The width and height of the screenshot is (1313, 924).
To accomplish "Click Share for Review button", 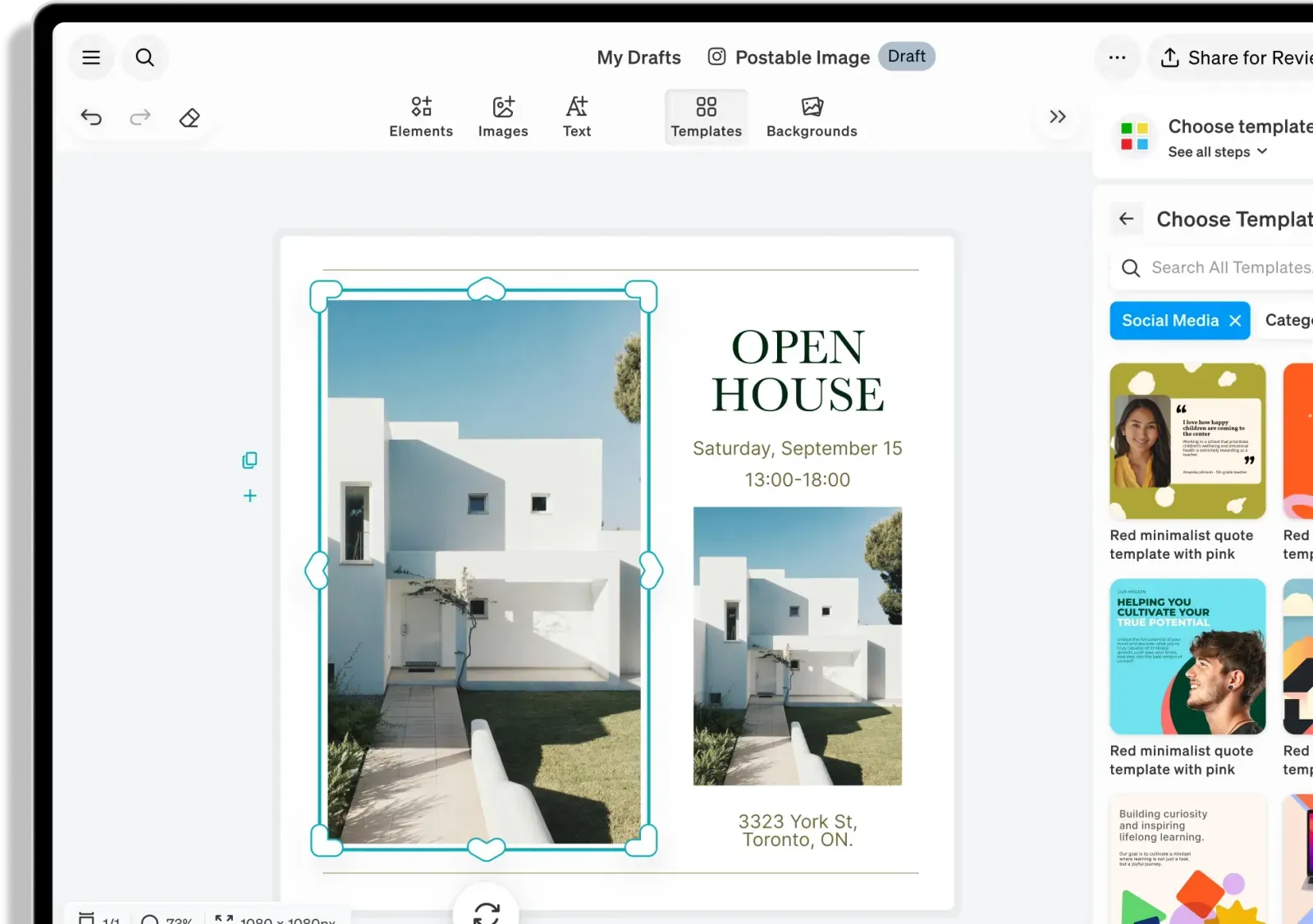I will tap(1235, 57).
